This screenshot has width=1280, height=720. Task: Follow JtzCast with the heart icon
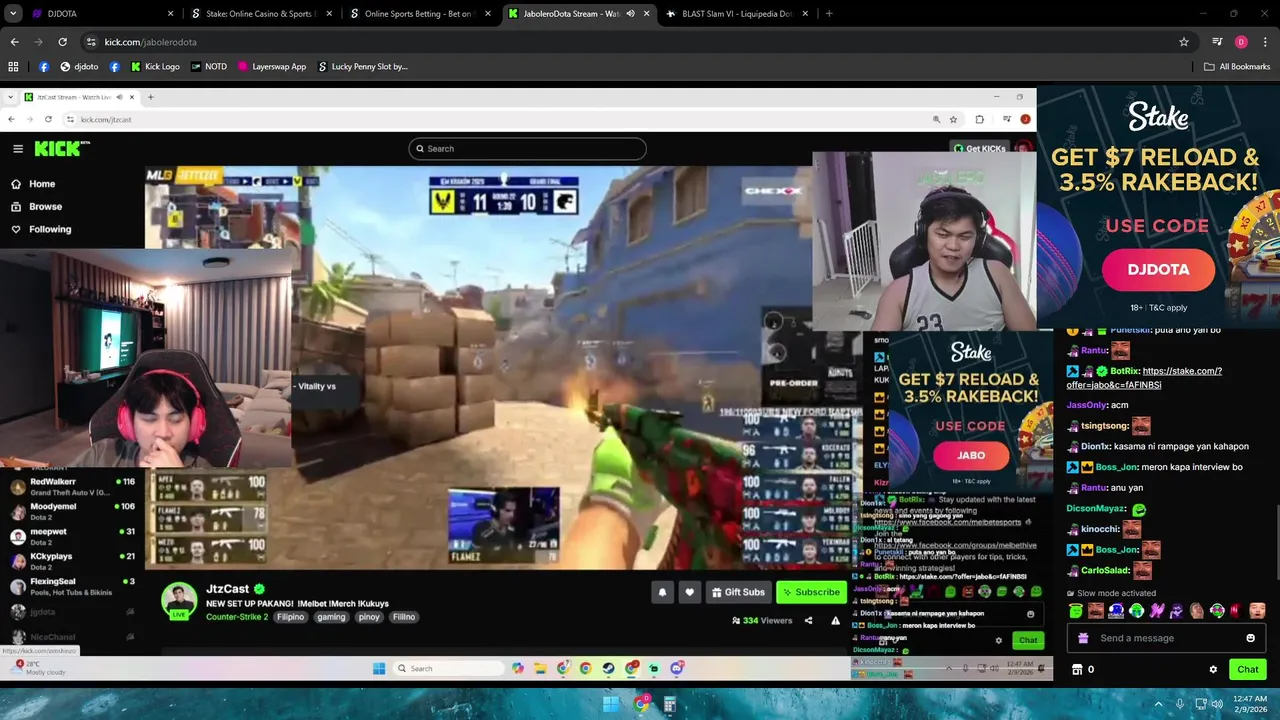pos(689,592)
